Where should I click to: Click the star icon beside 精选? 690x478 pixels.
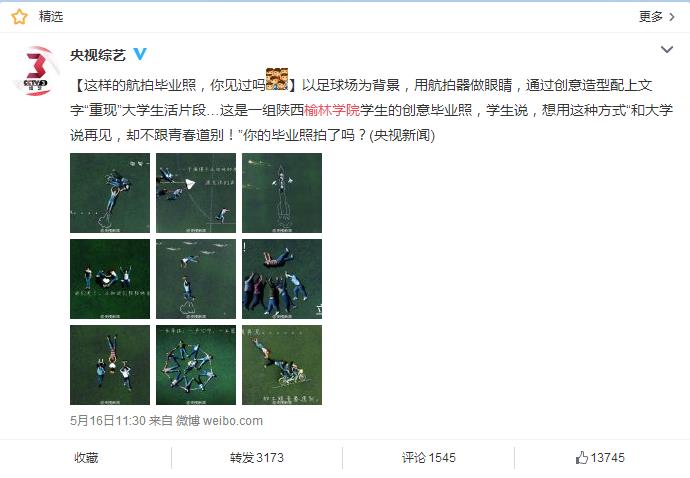tap(19, 17)
